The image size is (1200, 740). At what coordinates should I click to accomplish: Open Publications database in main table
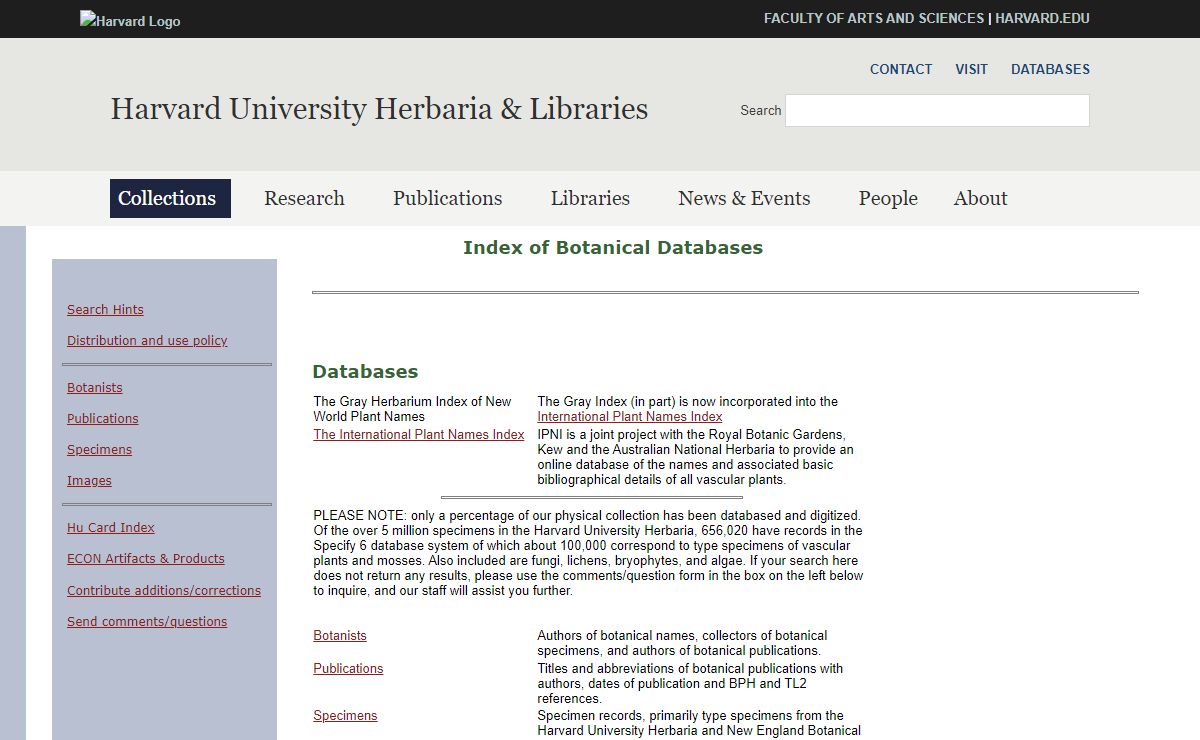[x=348, y=668]
